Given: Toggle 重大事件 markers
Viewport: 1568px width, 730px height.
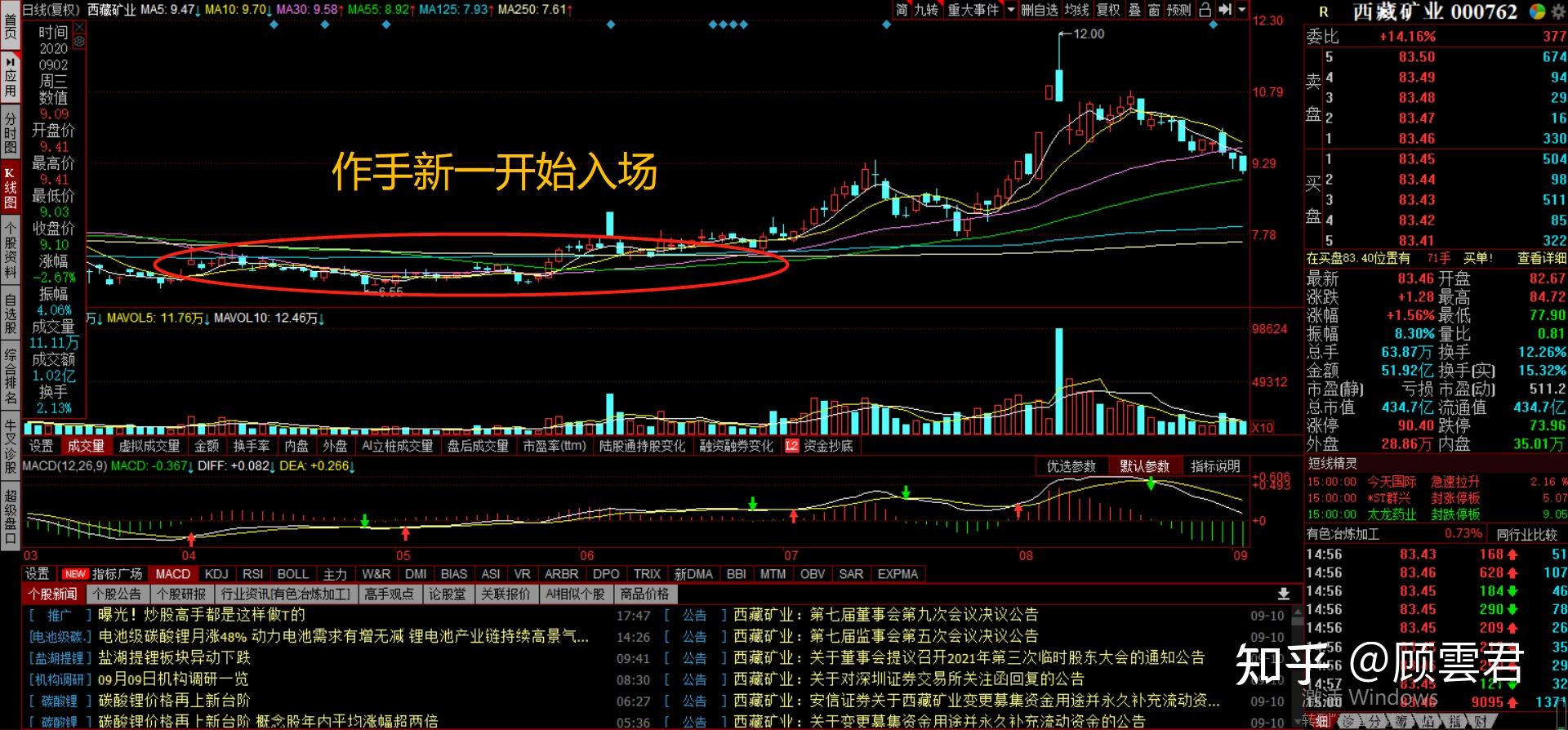Looking at the screenshot, I should point(973,10).
